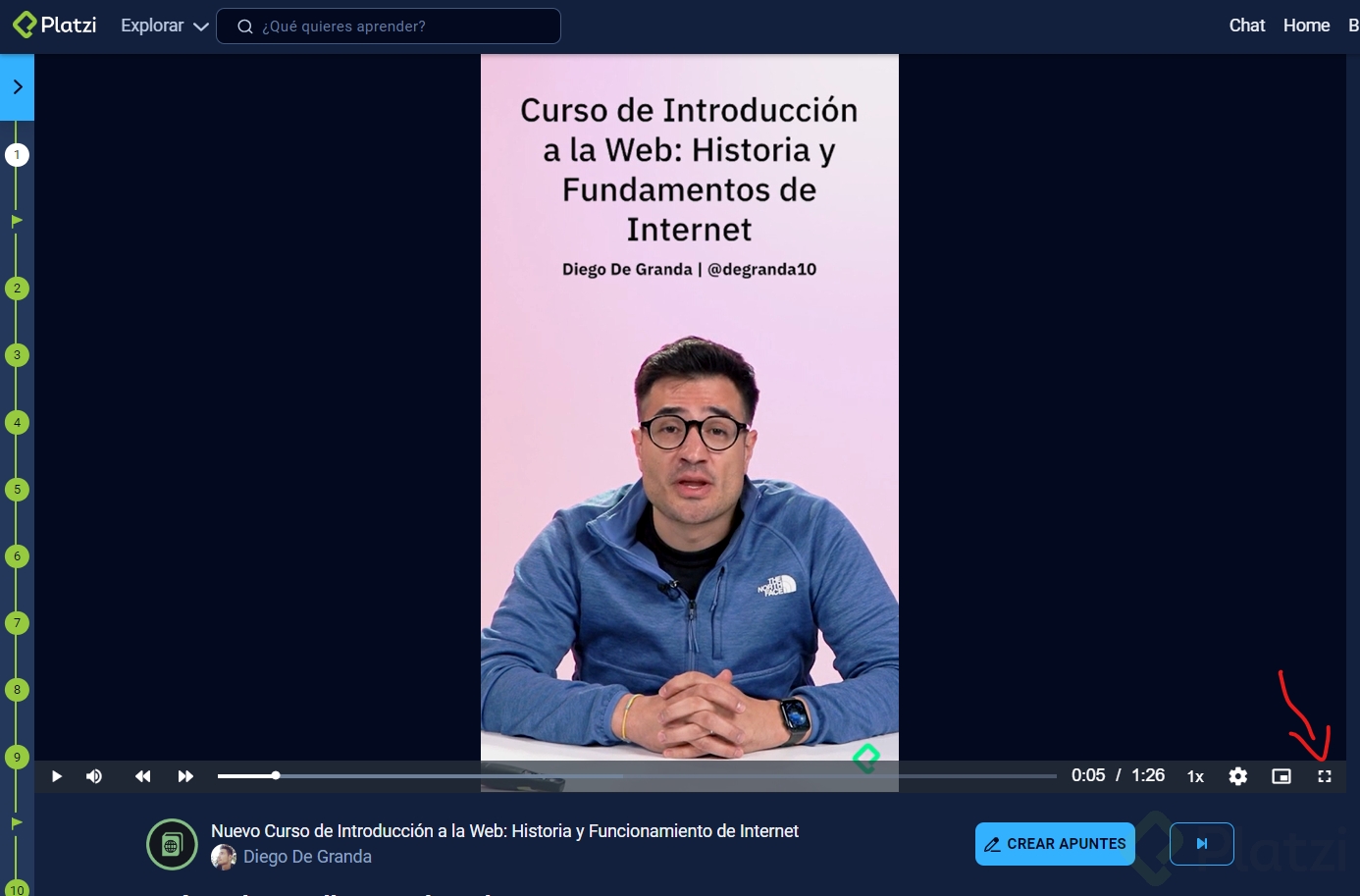Viewport: 1360px width, 896px height.
Task: Open video settings gear
Action: tap(1238, 776)
